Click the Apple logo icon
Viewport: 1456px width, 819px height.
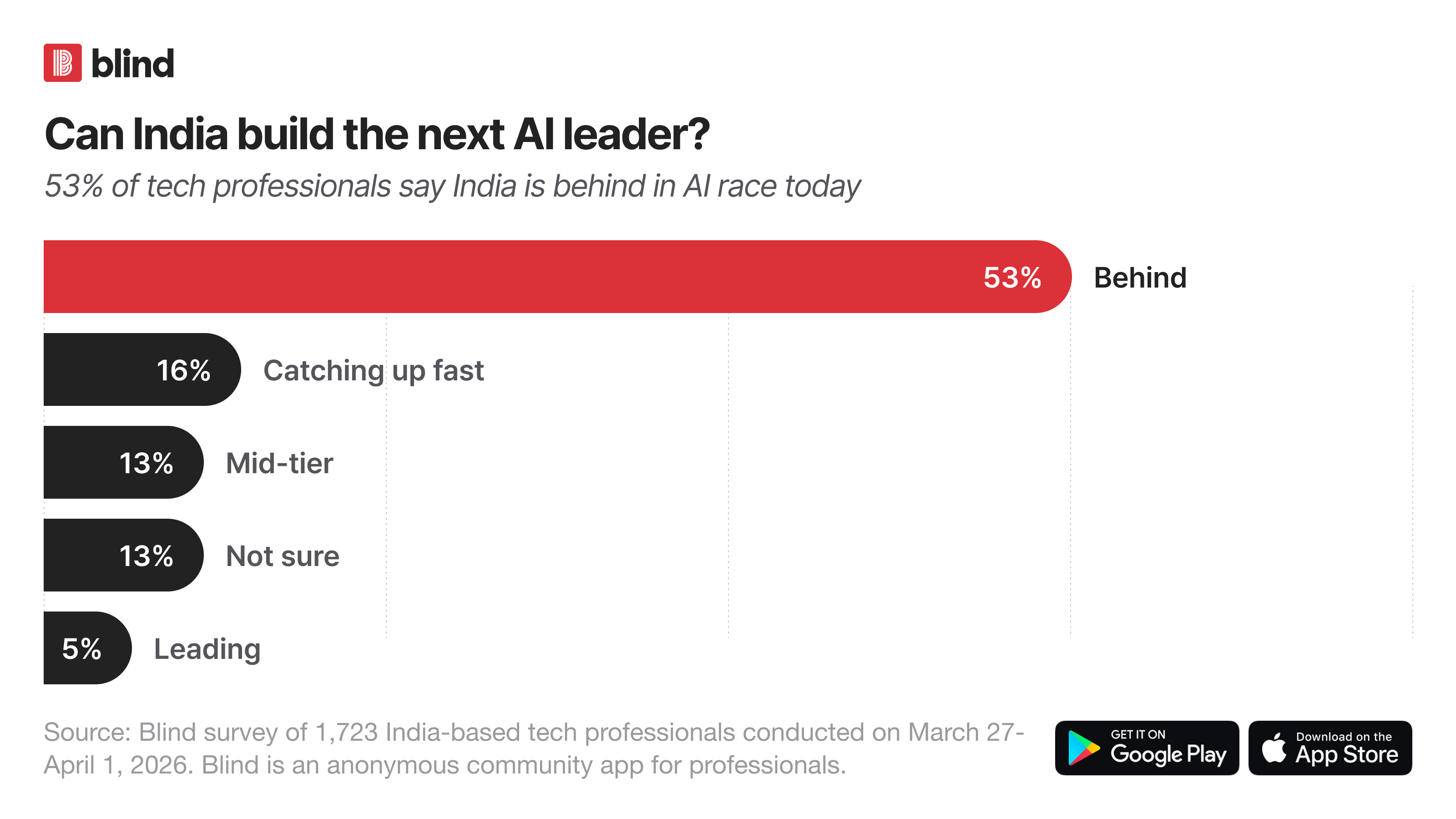click(1274, 747)
